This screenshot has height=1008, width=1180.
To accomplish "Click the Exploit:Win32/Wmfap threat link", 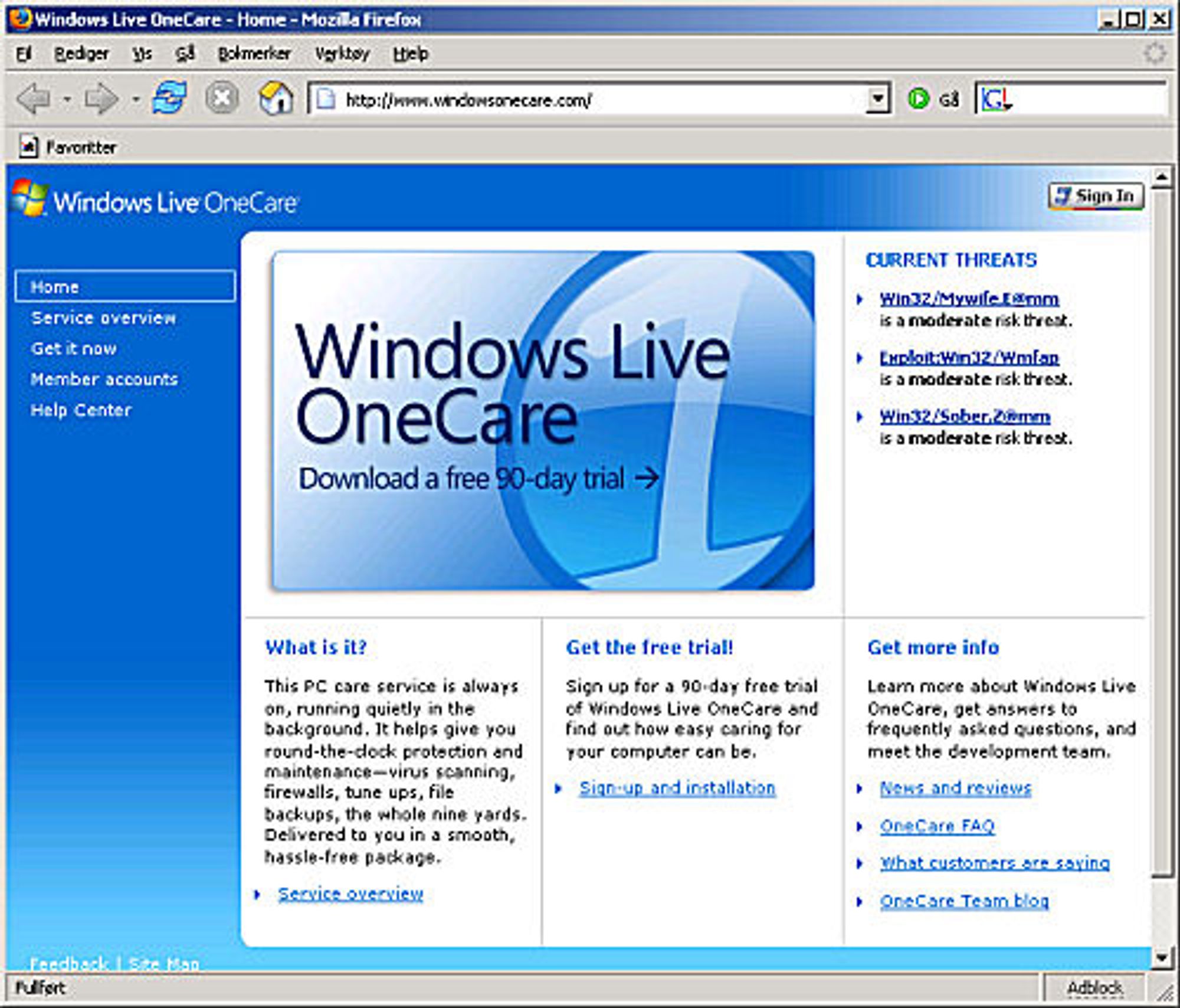I will pos(969,358).
